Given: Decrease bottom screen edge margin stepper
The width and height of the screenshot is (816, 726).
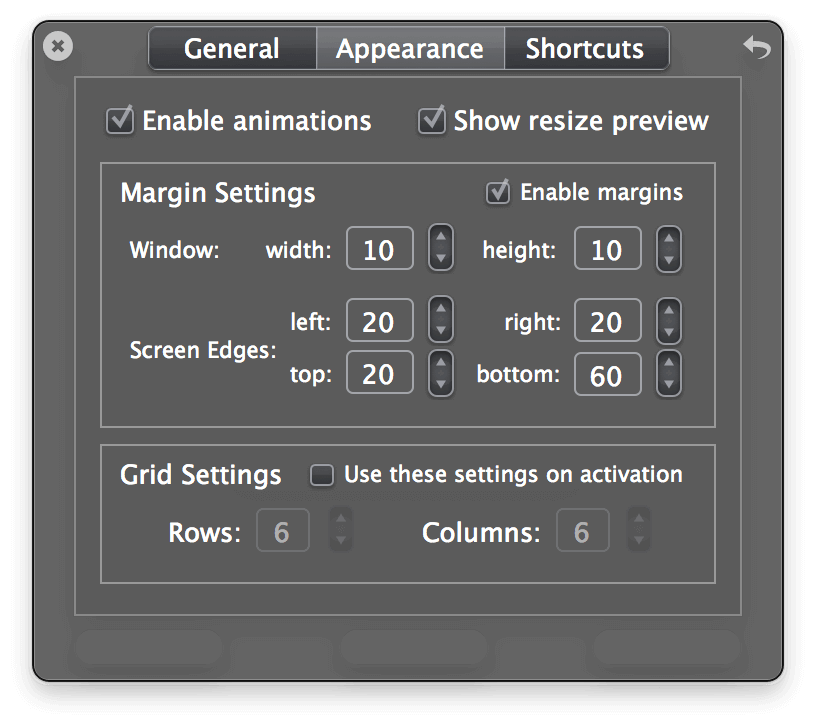Looking at the screenshot, I should (x=669, y=385).
